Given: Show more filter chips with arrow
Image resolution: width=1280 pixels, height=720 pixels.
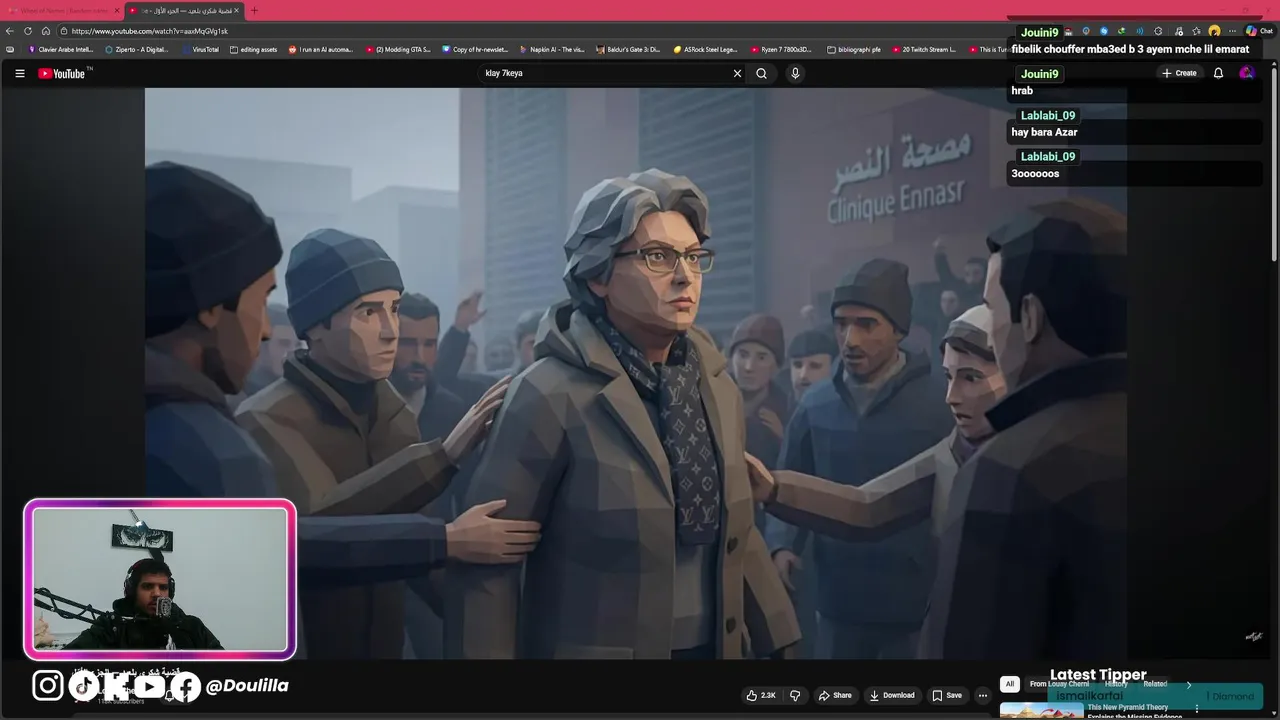Looking at the screenshot, I should (x=1188, y=684).
